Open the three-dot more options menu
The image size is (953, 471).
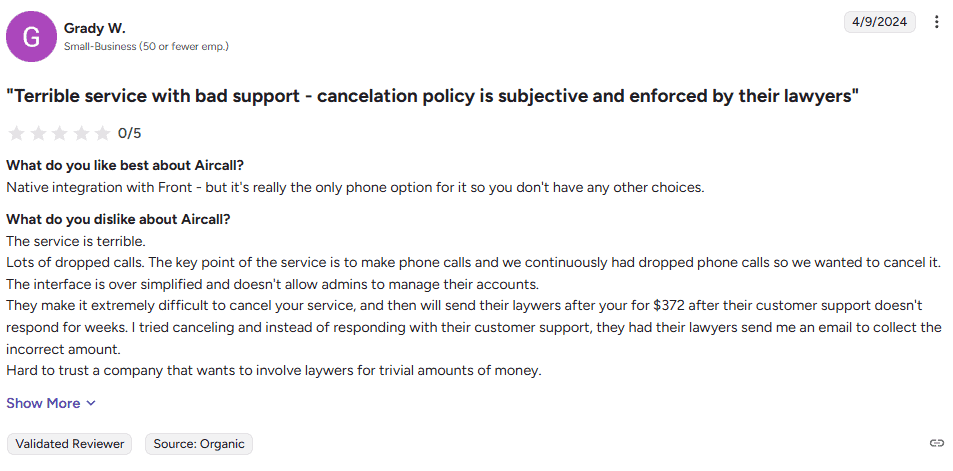coord(936,22)
